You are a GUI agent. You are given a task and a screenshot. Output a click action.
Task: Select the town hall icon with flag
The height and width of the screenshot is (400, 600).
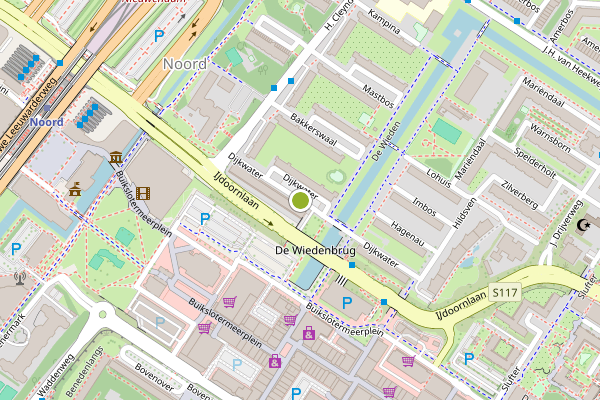75,189
